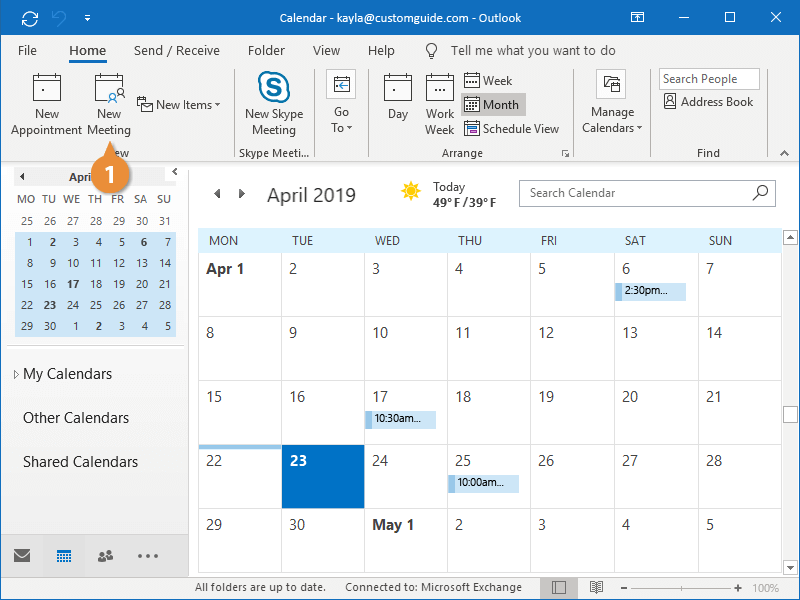Click the vertical scrollbar thumb
Image resolution: width=800 pixels, height=600 pixels.
pos(790,414)
